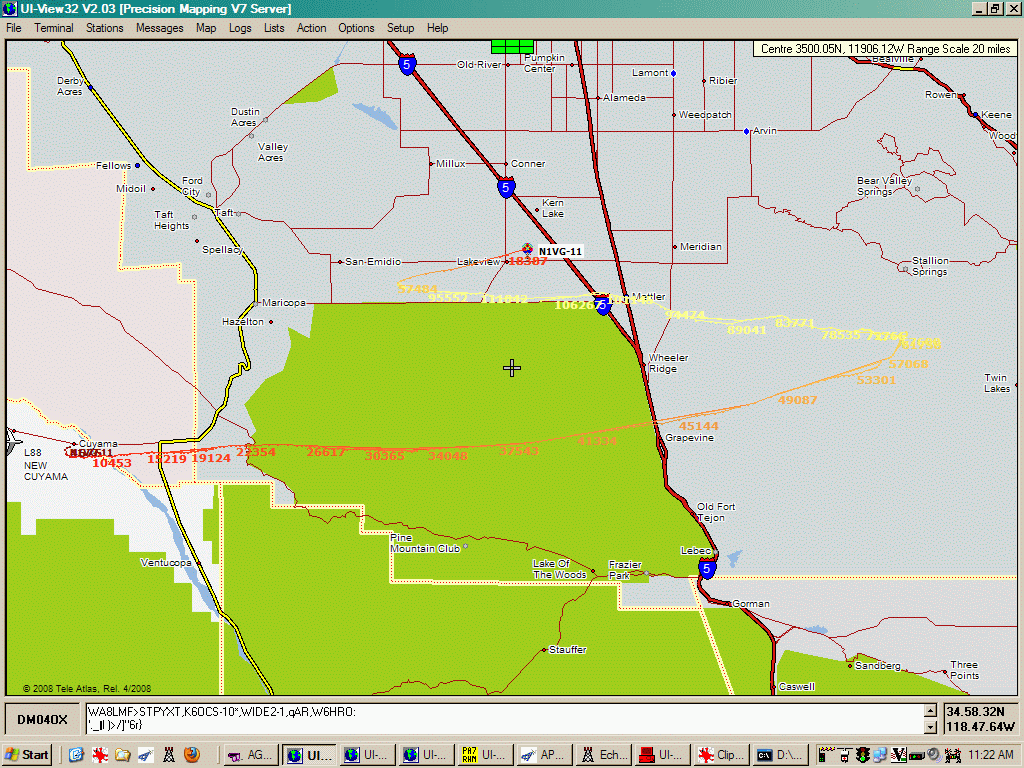Click the Windows Start button
Screen dimensions: 1024x768
click(x=28, y=755)
